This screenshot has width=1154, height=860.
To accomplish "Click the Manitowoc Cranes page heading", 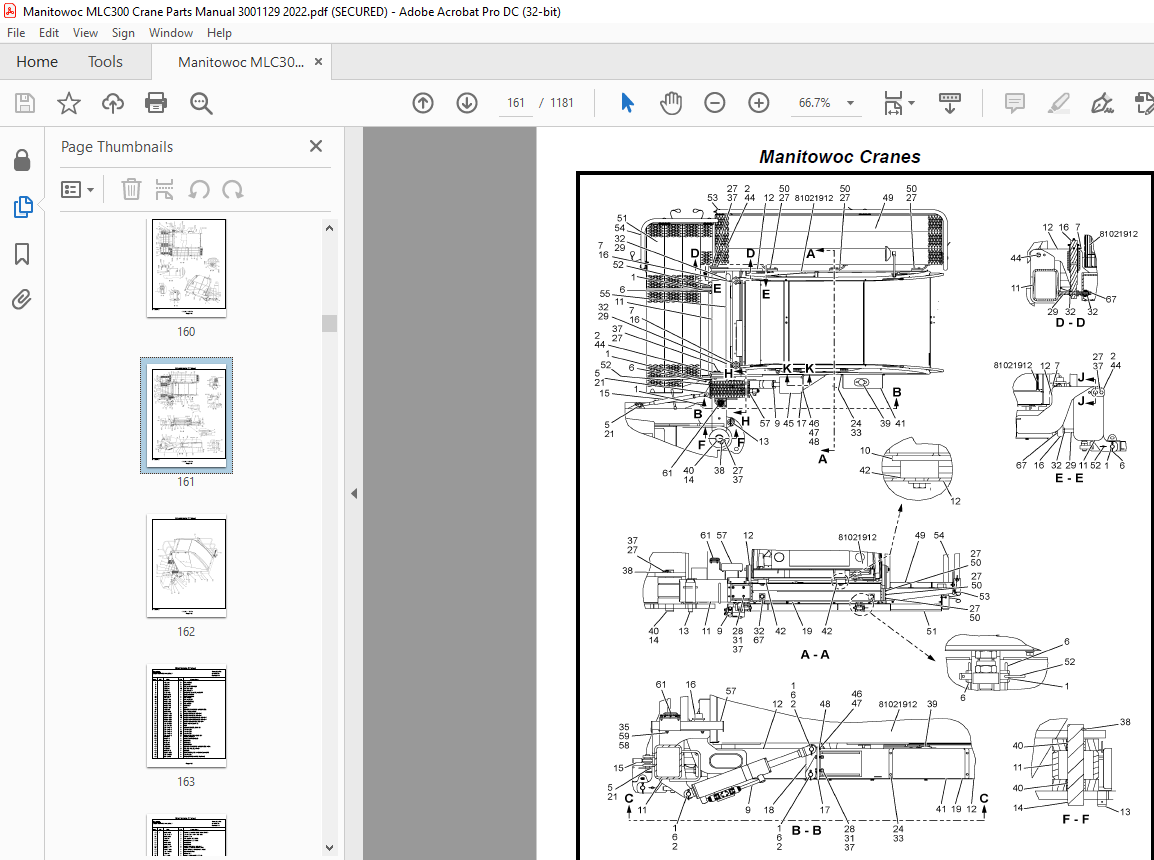I will tap(840, 157).
